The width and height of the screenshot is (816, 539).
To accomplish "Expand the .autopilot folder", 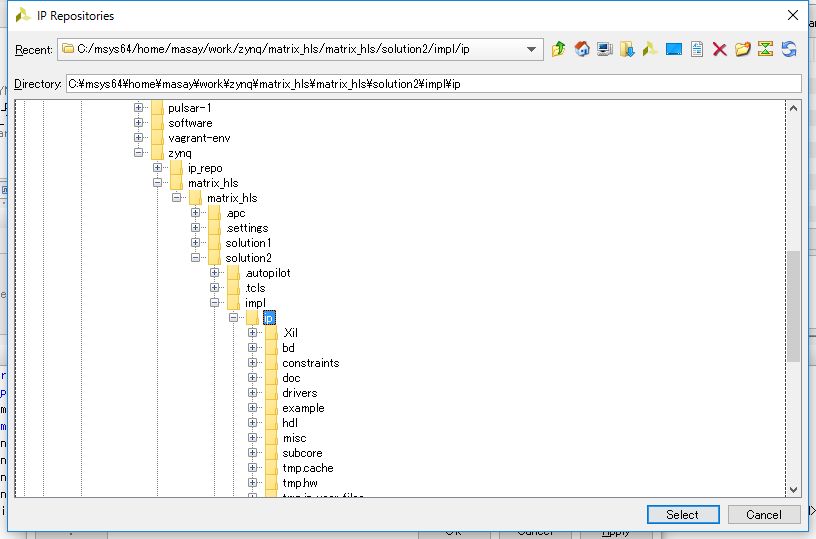I will [214, 273].
